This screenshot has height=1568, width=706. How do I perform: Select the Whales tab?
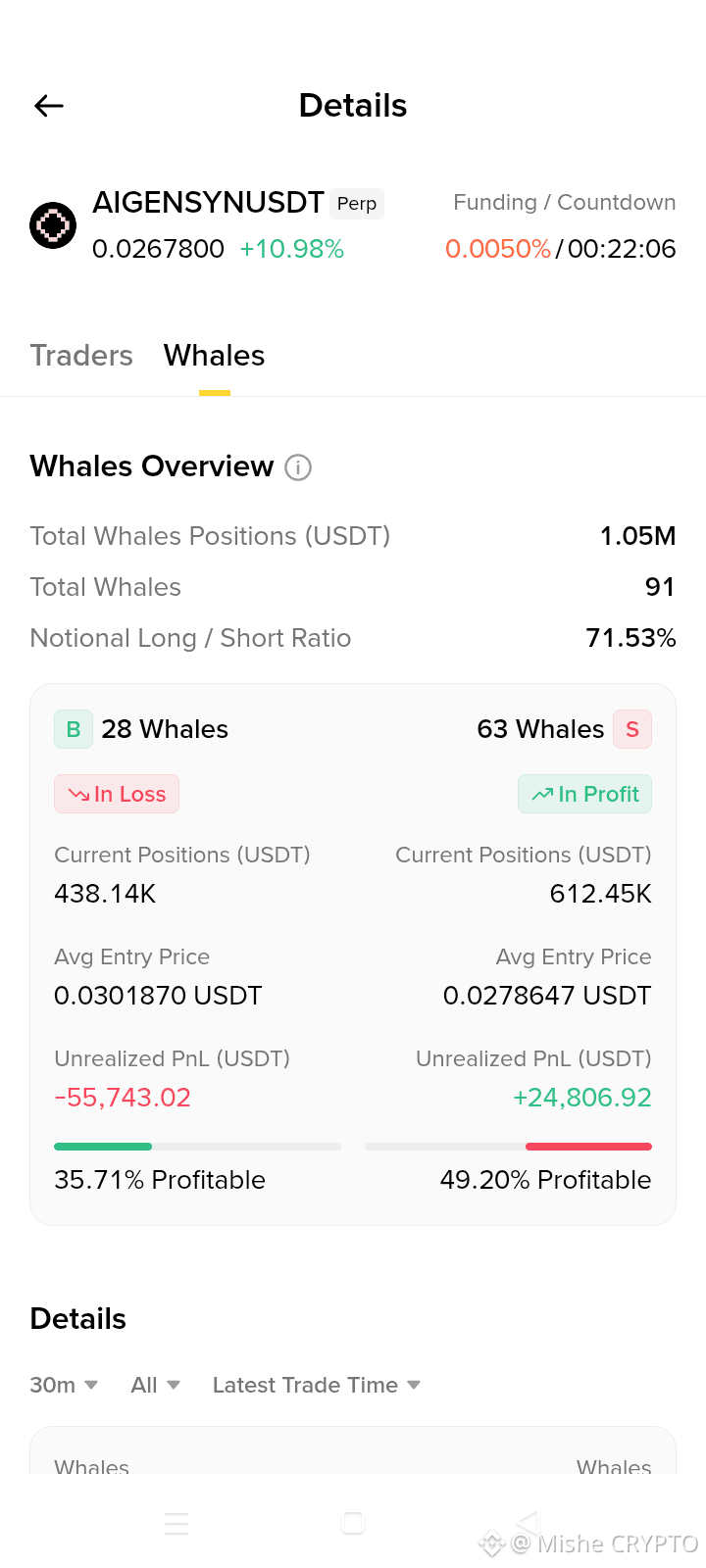(x=215, y=355)
